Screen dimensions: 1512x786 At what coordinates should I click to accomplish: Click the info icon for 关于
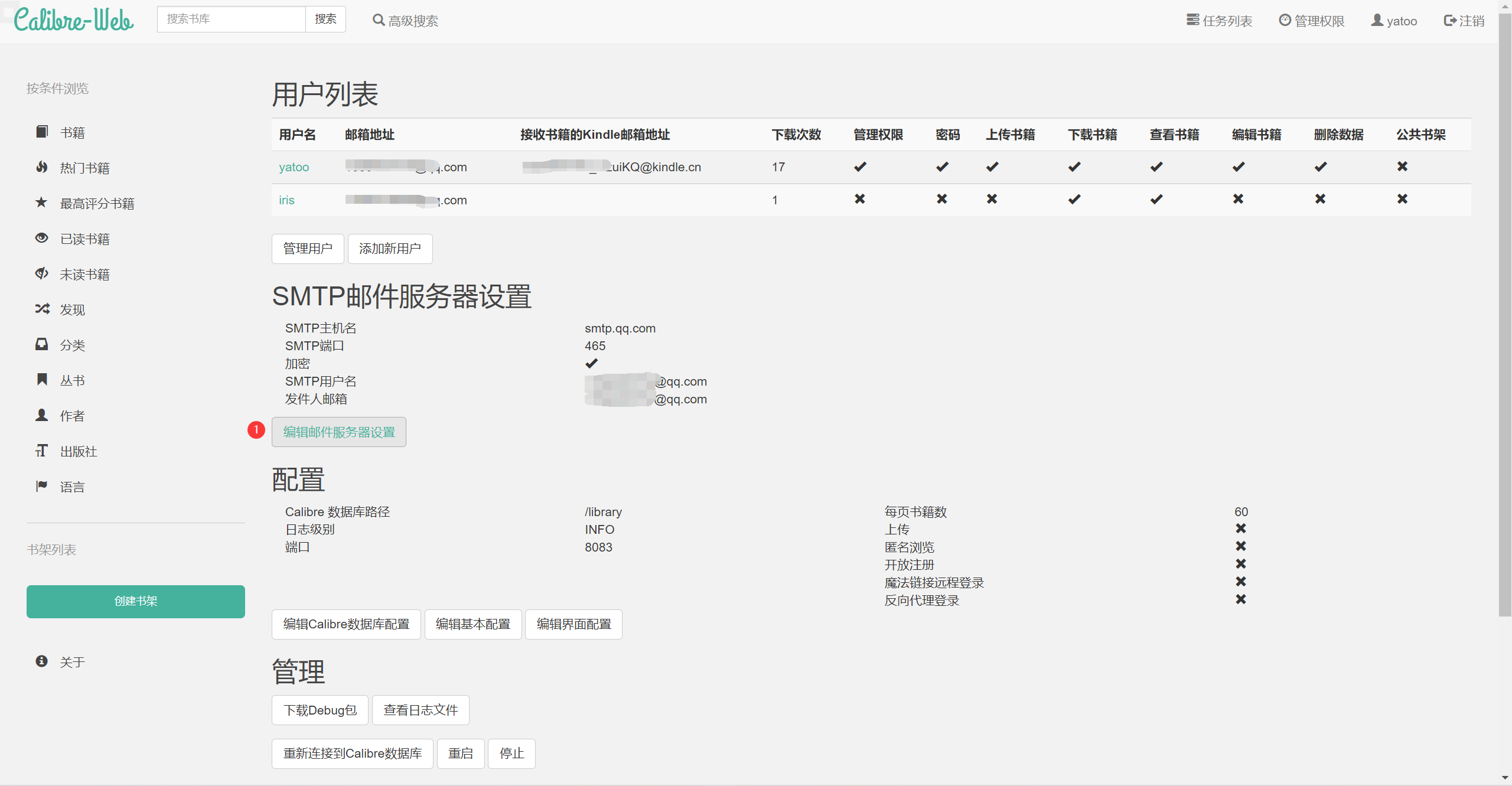click(x=41, y=661)
